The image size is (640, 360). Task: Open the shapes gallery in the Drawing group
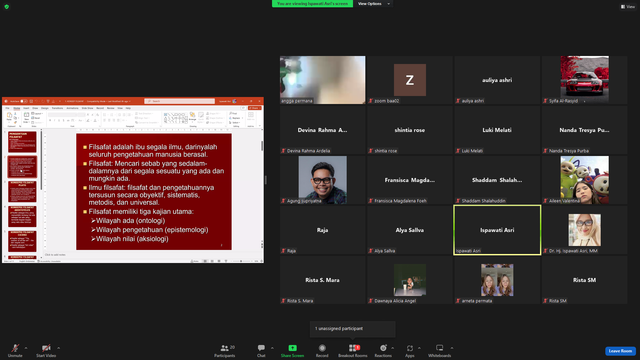coord(176,118)
